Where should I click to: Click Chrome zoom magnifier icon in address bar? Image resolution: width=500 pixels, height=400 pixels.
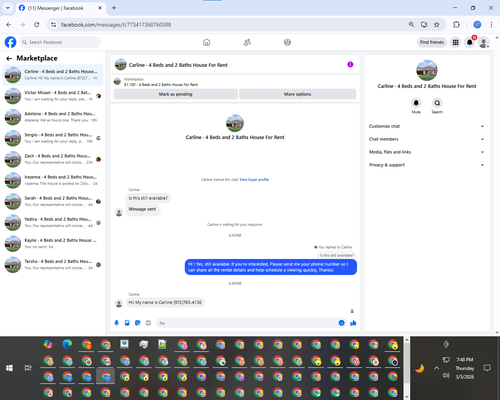click(411, 24)
